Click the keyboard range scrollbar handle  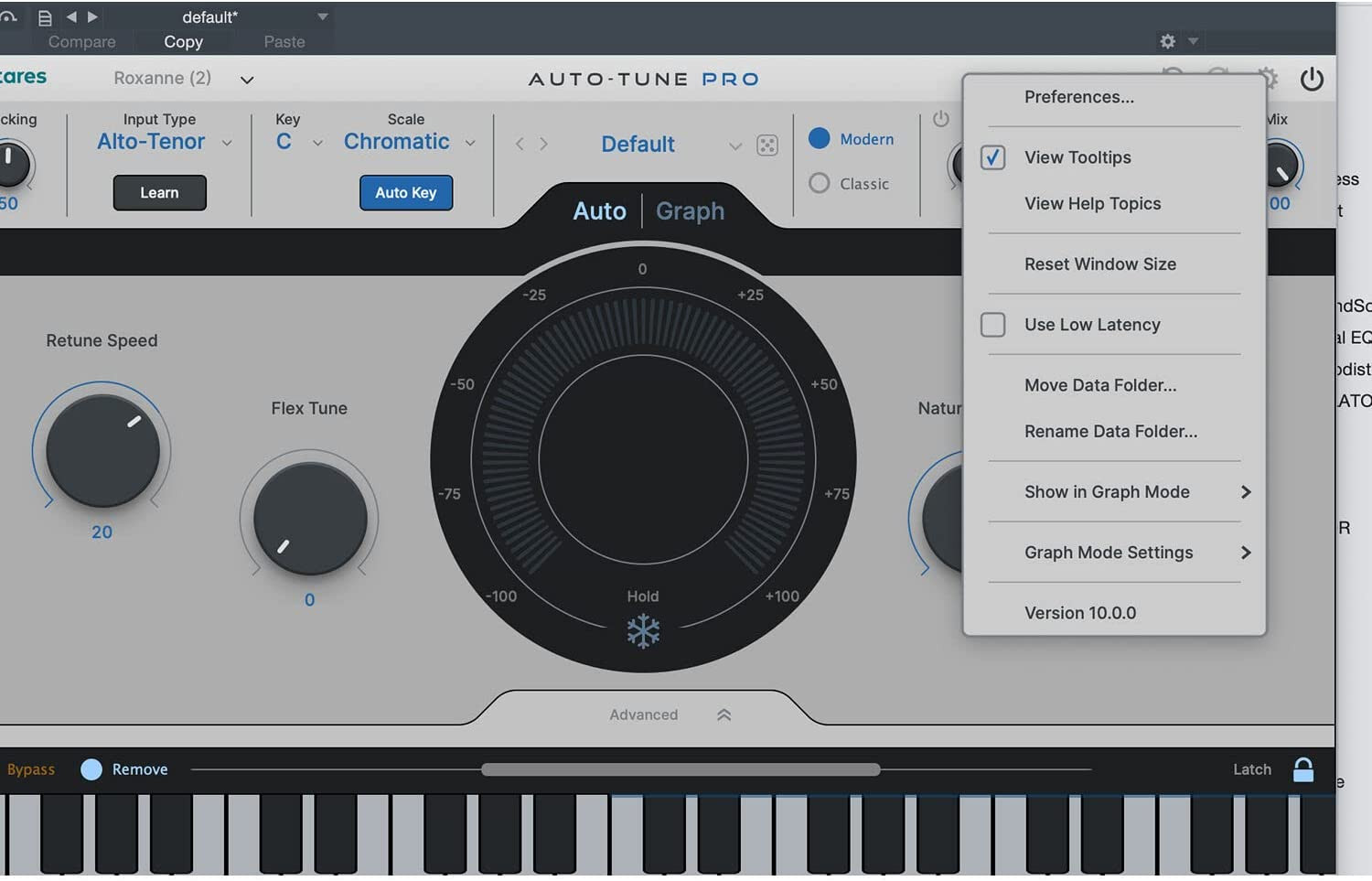(x=681, y=770)
